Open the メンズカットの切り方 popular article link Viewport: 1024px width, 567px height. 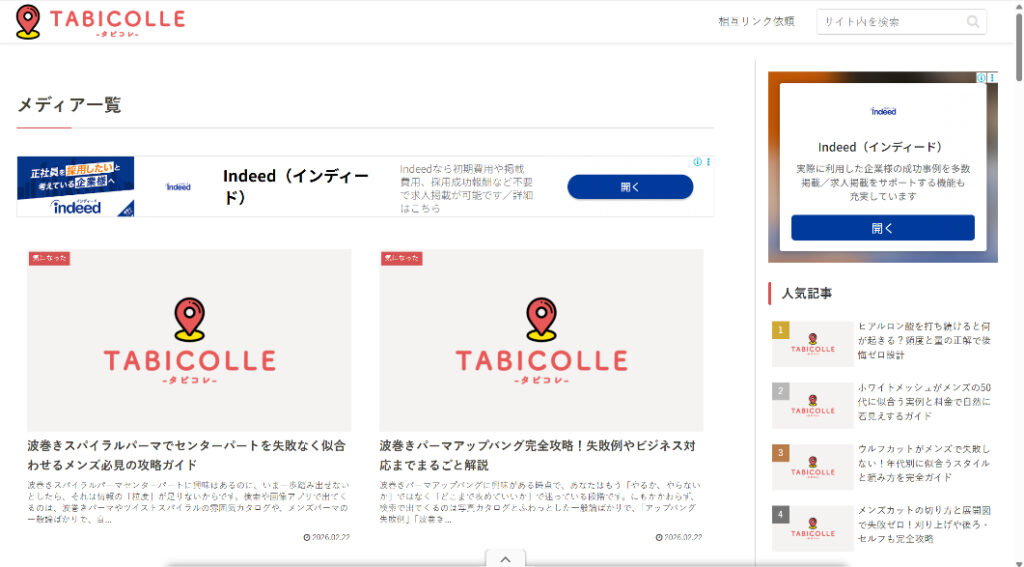coord(923,524)
